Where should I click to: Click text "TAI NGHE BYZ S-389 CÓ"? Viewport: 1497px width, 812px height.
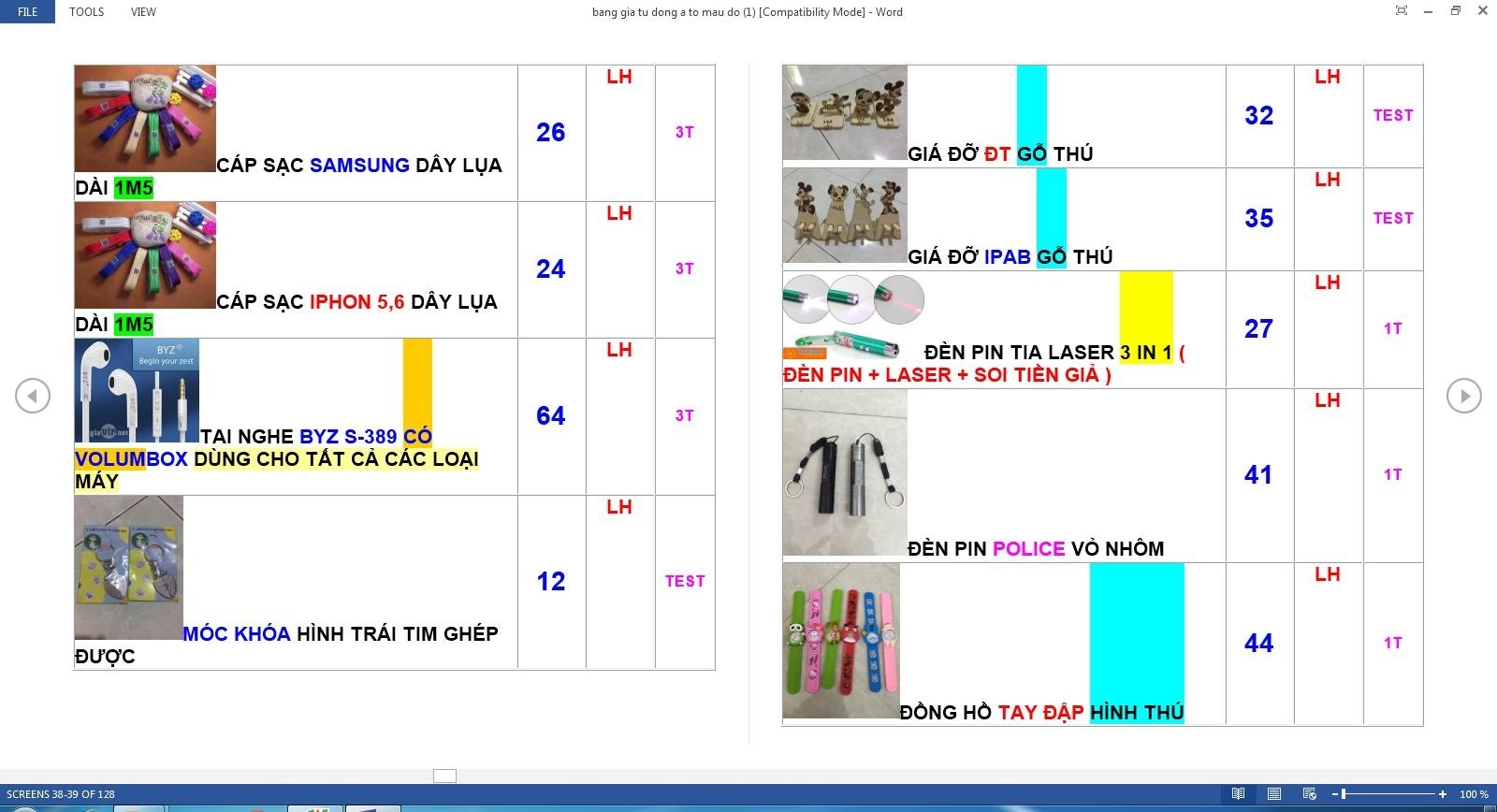316,437
